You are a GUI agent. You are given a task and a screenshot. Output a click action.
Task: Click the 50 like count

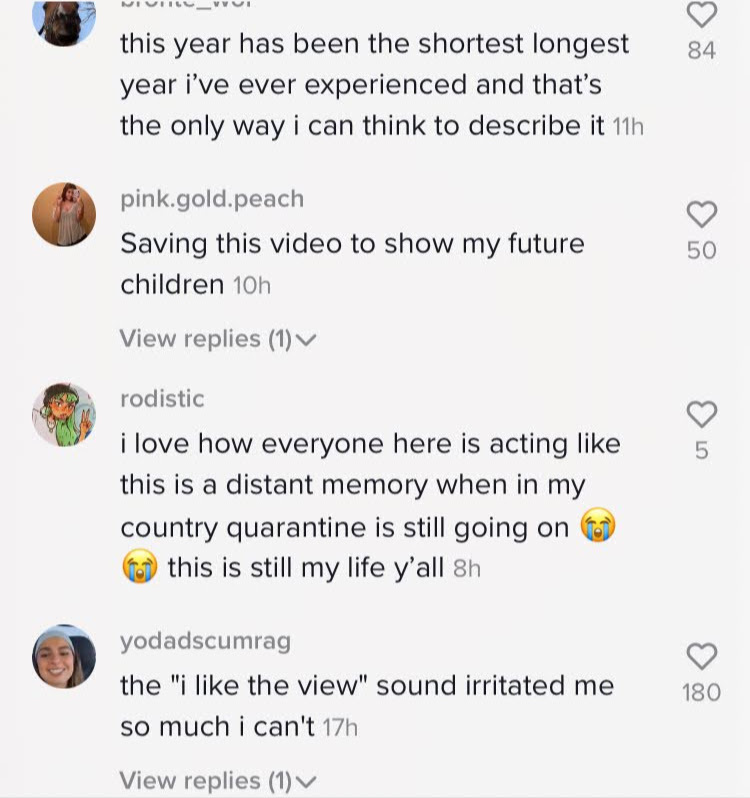(702, 250)
